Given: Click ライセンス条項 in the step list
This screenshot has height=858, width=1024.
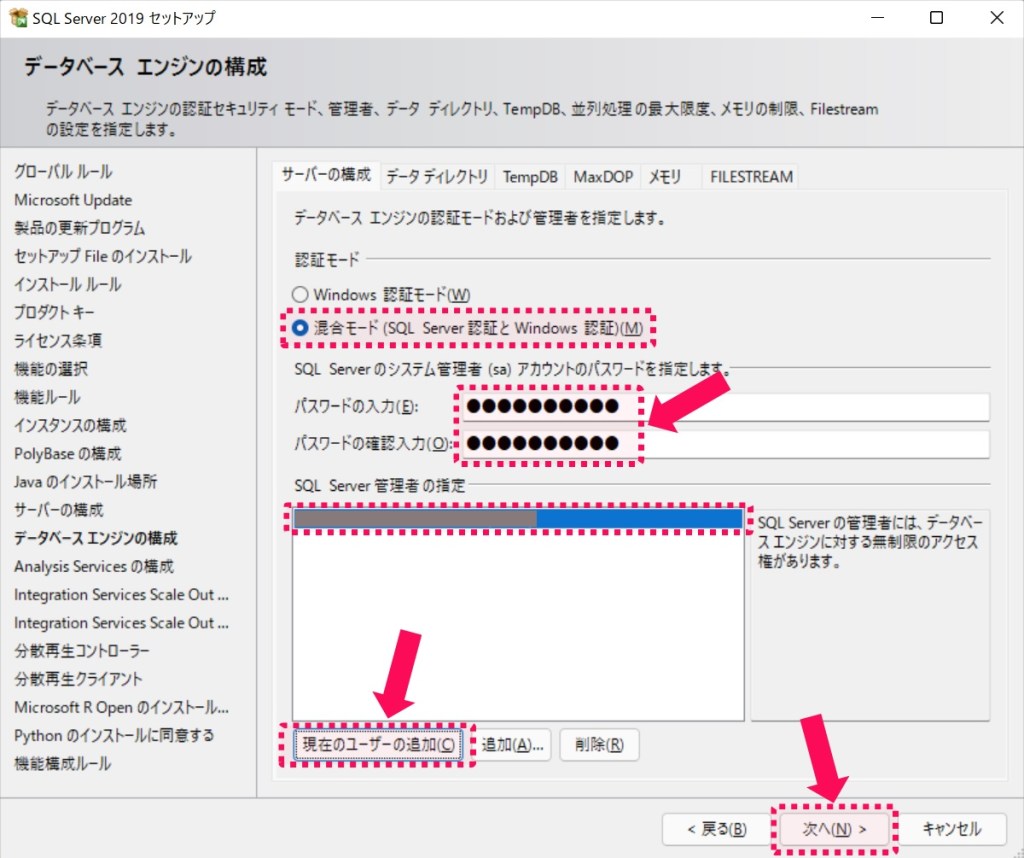Looking at the screenshot, I should click(58, 341).
